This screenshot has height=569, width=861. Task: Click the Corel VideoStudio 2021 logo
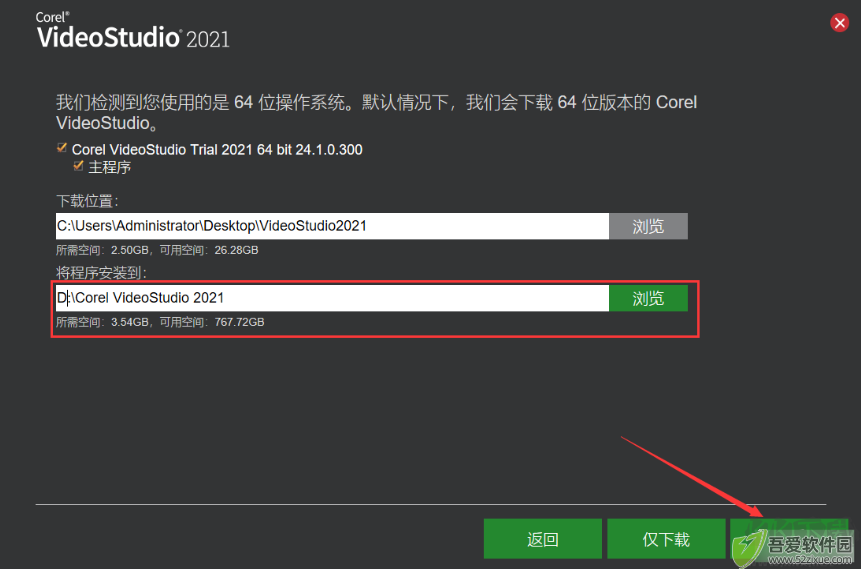pos(132,31)
